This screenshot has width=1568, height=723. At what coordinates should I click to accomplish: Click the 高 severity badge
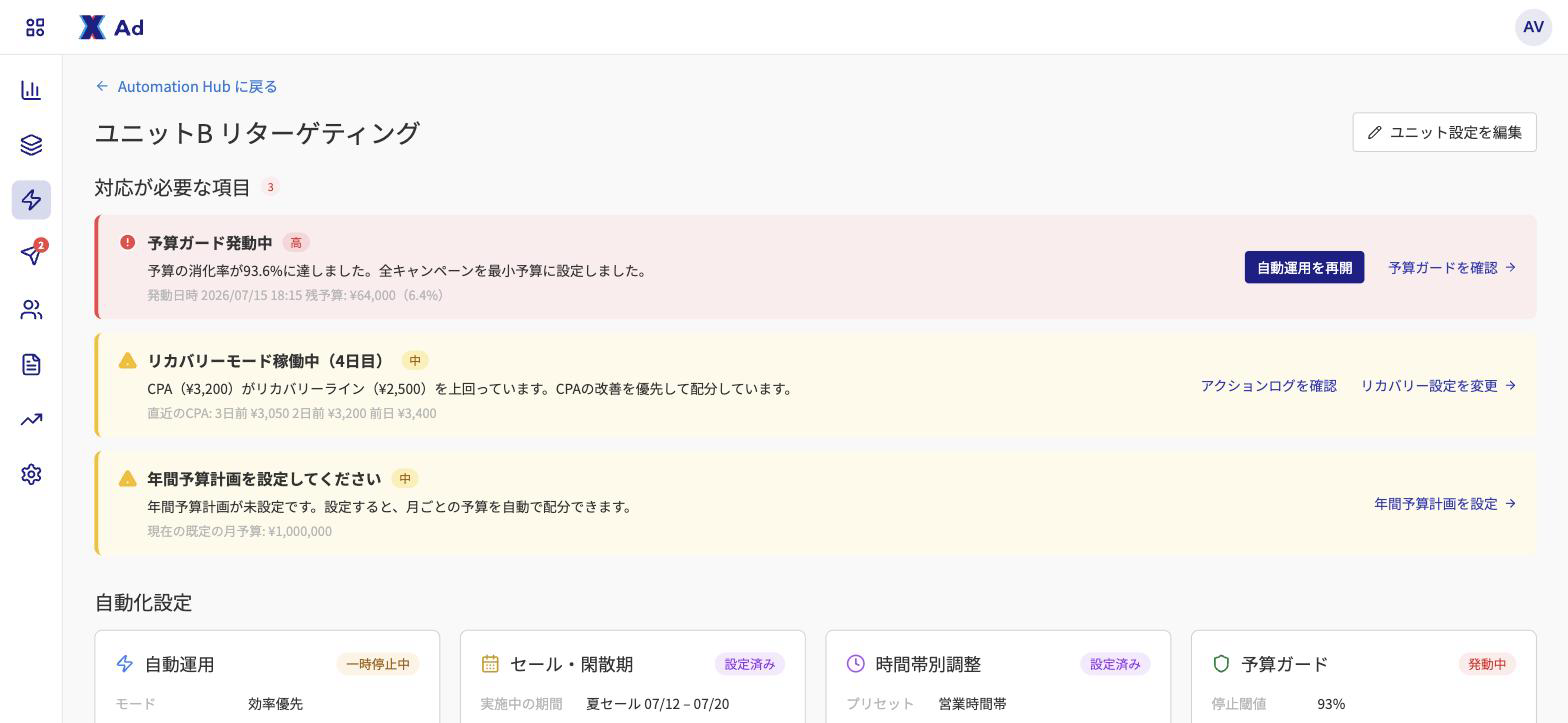(296, 242)
